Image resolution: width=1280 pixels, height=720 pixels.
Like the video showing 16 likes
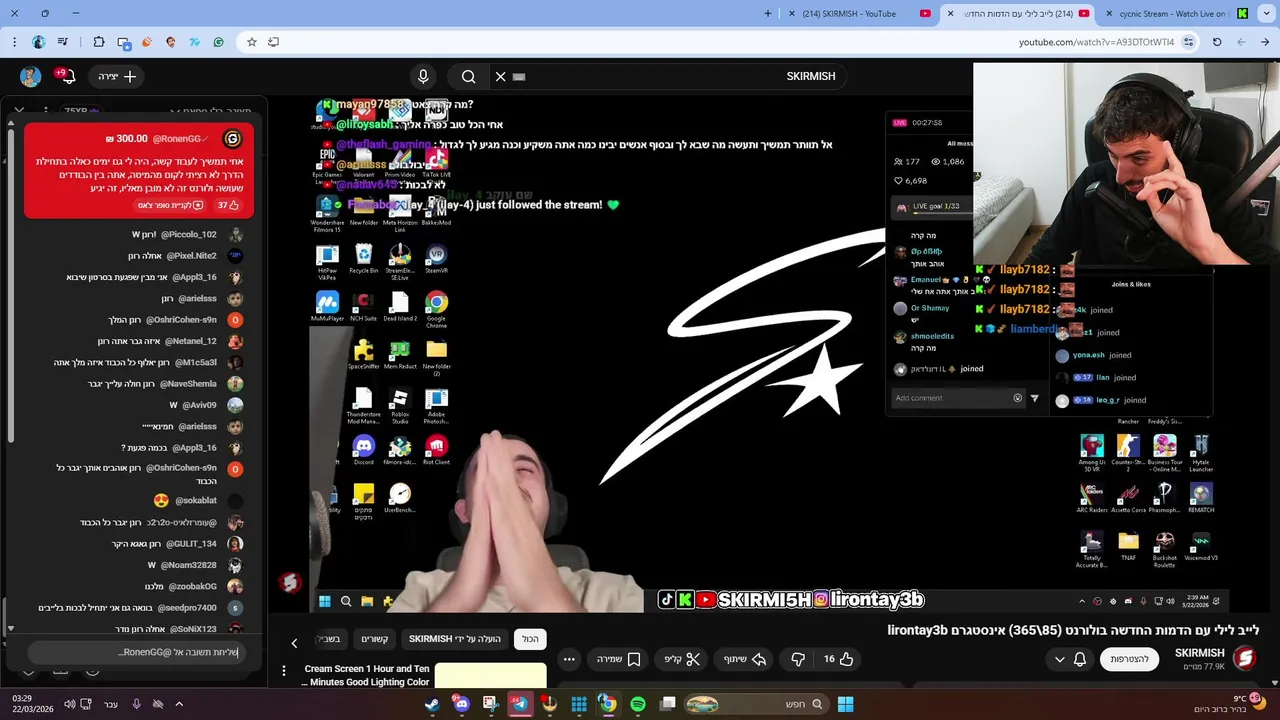[838, 659]
